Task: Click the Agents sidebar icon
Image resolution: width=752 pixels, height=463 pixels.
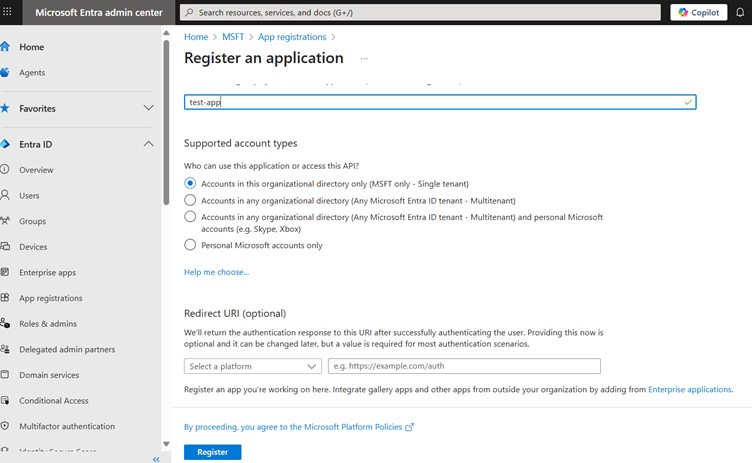Action: click(x=5, y=72)
